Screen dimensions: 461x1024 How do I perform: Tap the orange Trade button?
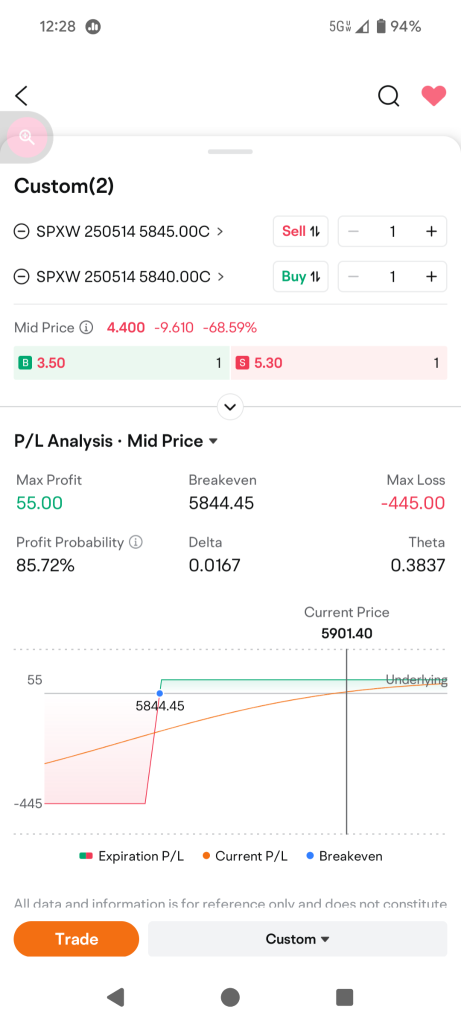tap(76, 939)
